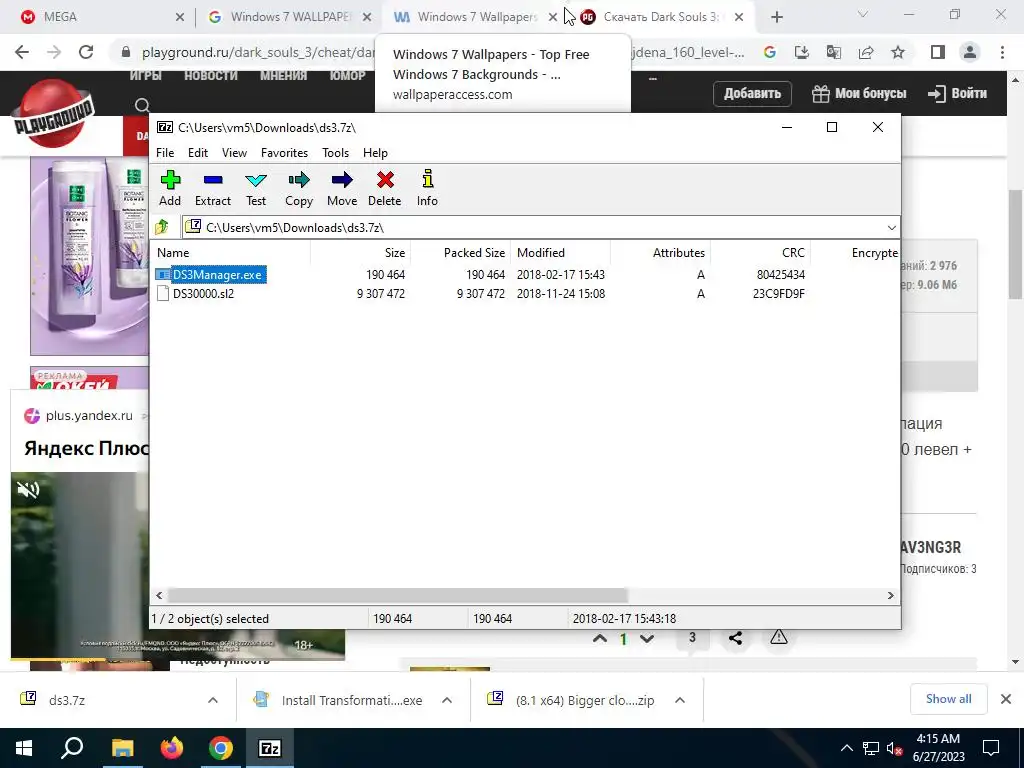Open the Edit menu in 7-Zip
Image resolution: width=1024 pixels, height=768 pixels.
pos(198,153)
